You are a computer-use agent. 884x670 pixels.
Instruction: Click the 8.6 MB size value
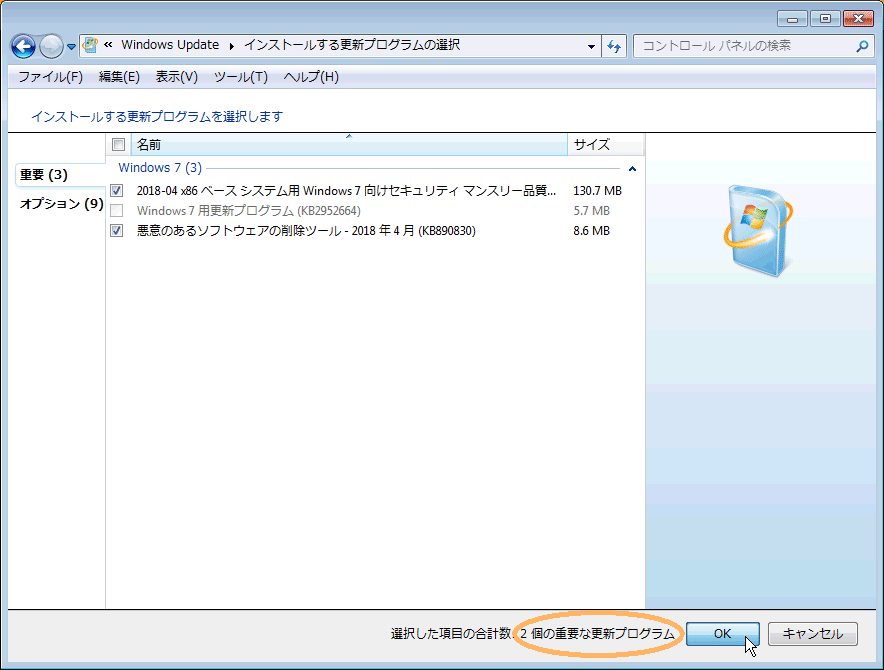coord(591,231)
